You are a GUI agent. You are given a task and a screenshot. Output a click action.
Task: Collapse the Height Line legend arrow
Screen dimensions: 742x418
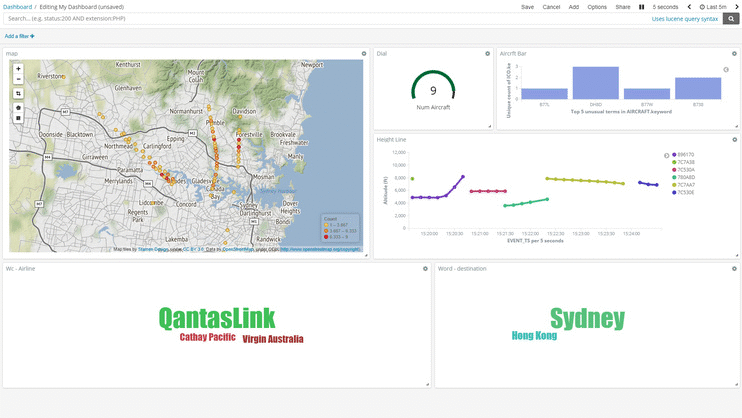coord(666,155)
